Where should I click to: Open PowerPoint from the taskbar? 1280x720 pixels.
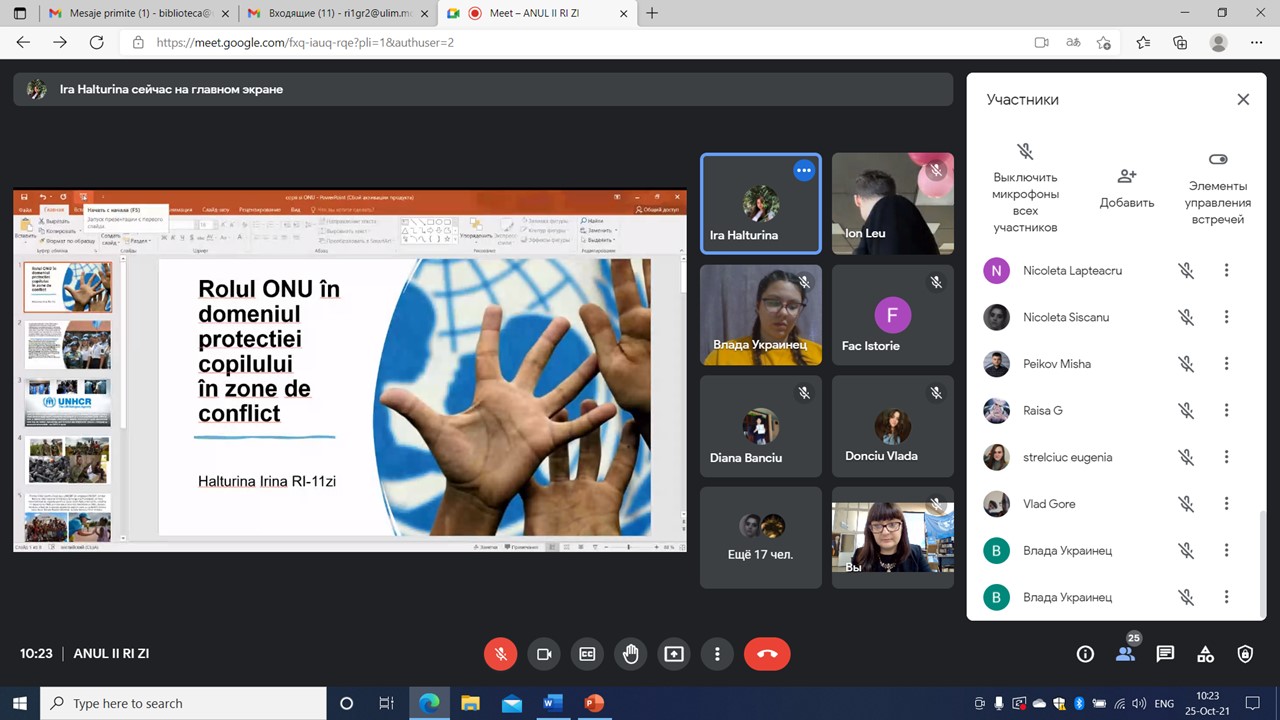(594, 703)
